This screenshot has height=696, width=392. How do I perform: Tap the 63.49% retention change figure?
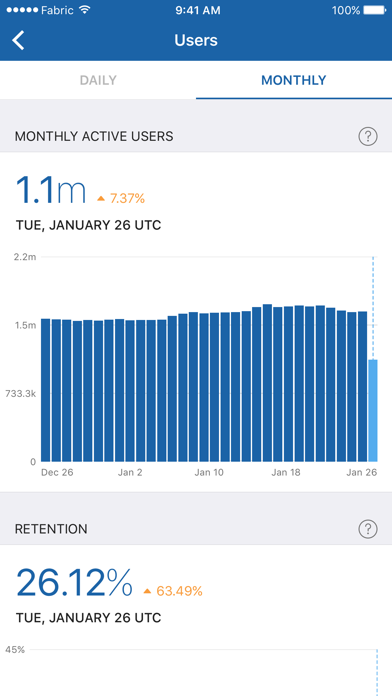(179, 591)
